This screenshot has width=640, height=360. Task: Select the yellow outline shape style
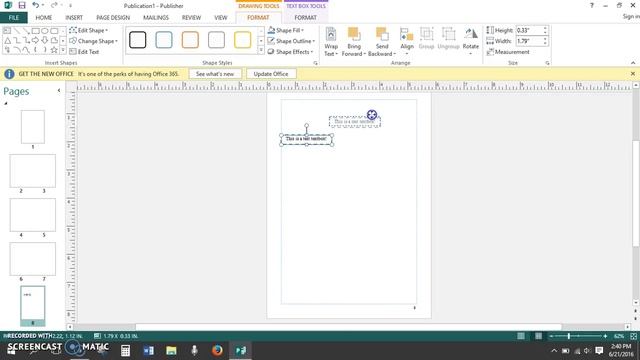(x=242, y=40)
